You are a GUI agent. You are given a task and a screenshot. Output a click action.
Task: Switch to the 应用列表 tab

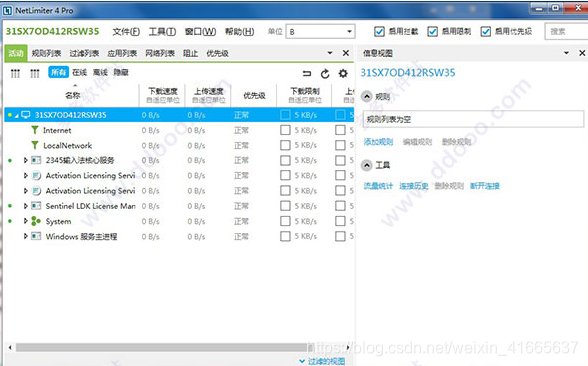pos(122,53)
